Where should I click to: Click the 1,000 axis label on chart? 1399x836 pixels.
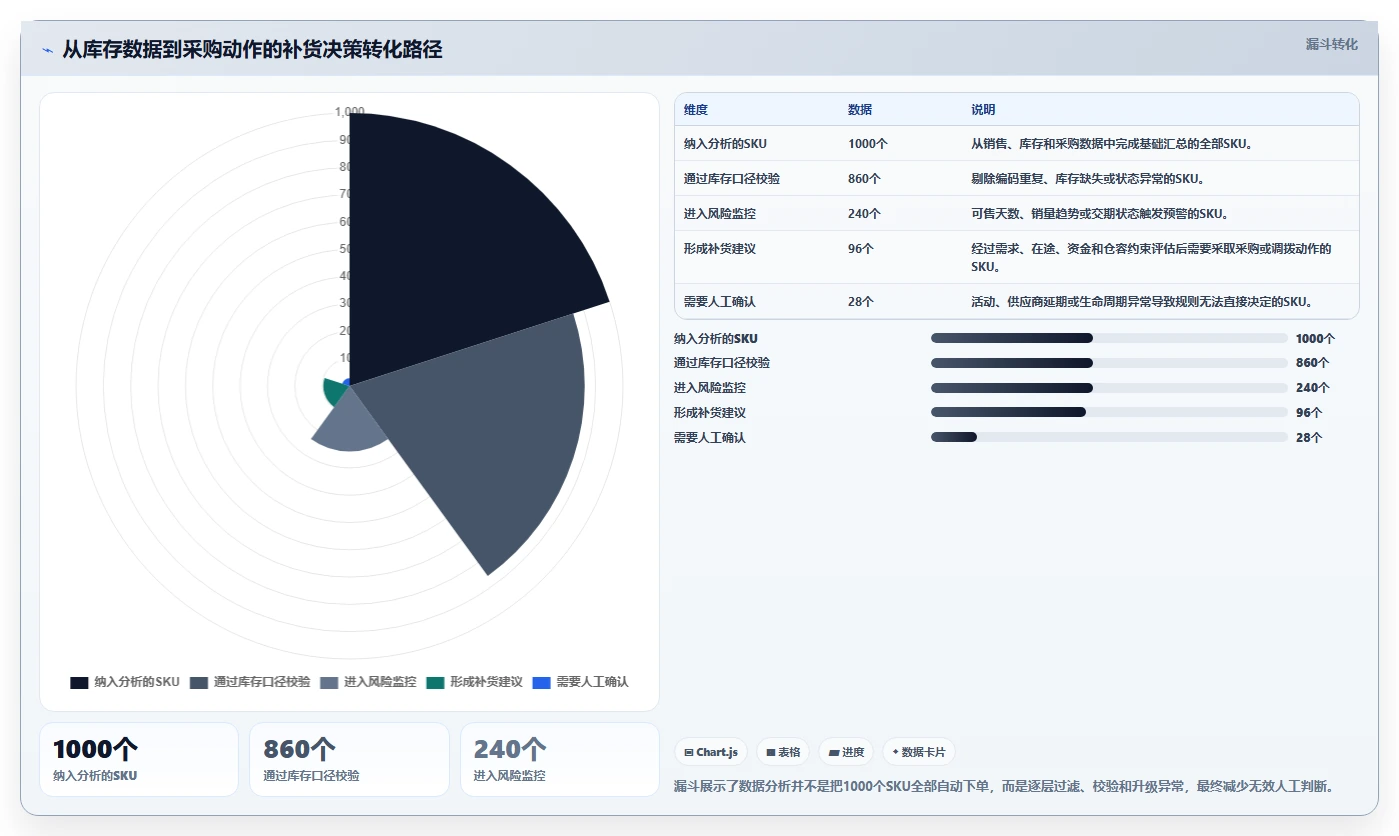tap(350, 112)
